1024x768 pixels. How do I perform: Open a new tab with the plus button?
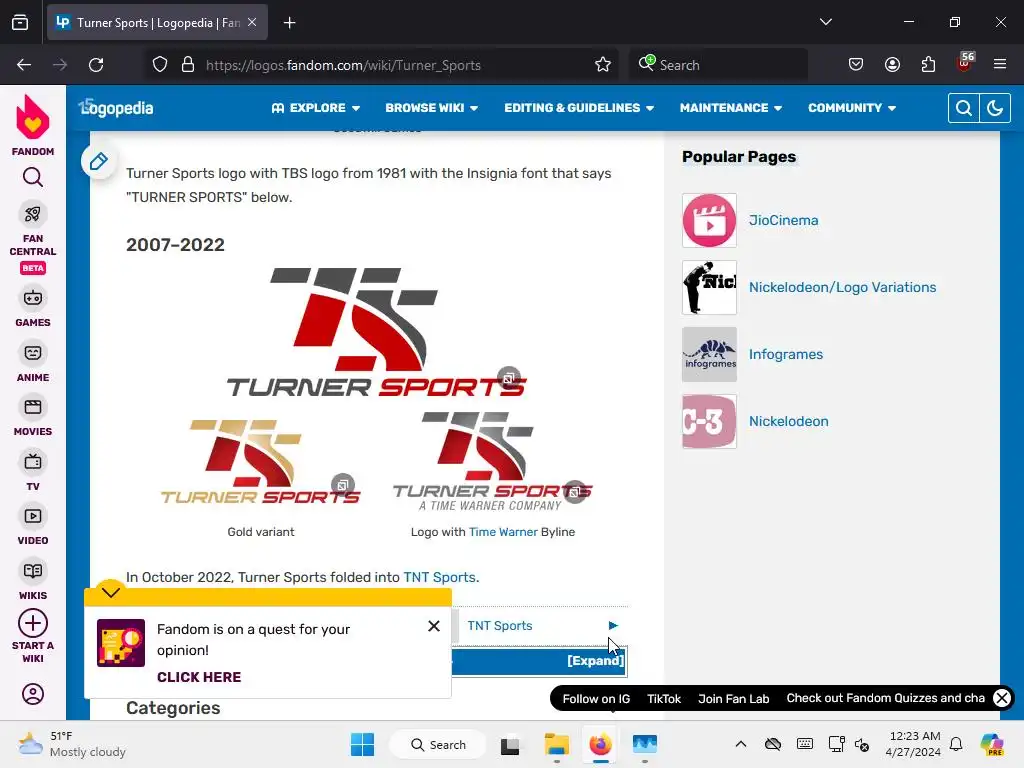coord(289,23)
